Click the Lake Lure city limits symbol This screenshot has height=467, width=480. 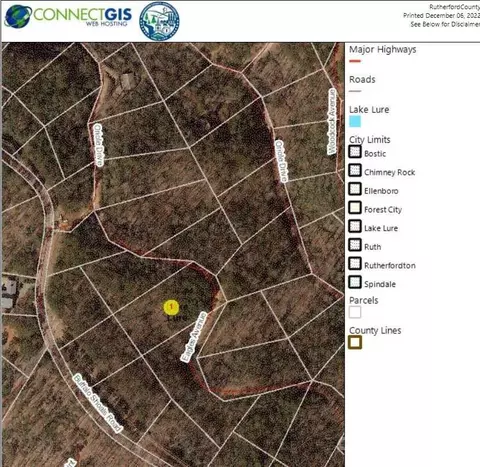pyautogui.click(x=355, y=227)
